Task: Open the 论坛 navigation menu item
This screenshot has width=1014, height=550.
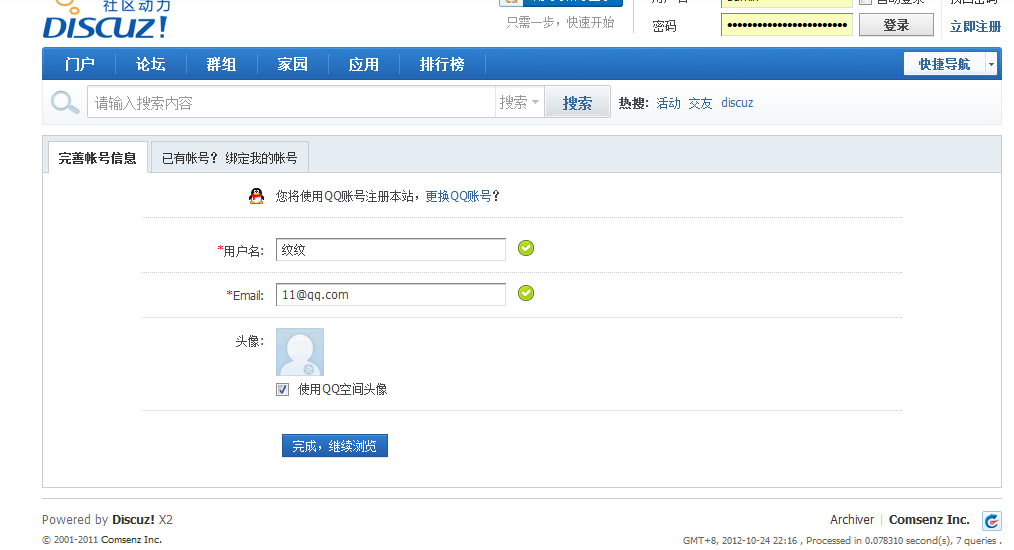Action: pos(151,64)
